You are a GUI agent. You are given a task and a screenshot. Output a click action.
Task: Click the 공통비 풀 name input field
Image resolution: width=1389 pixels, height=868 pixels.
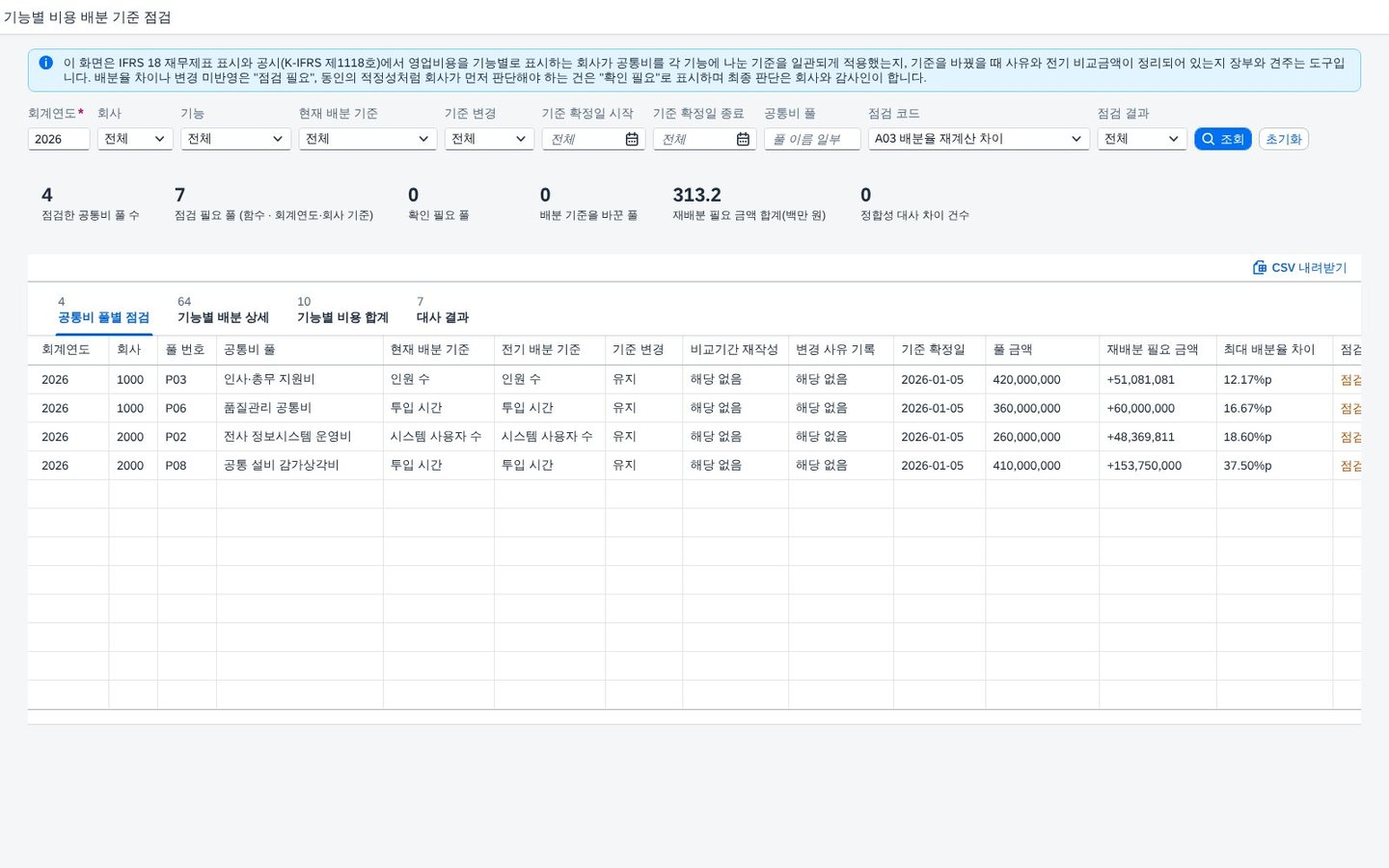(x=812, y=139)
